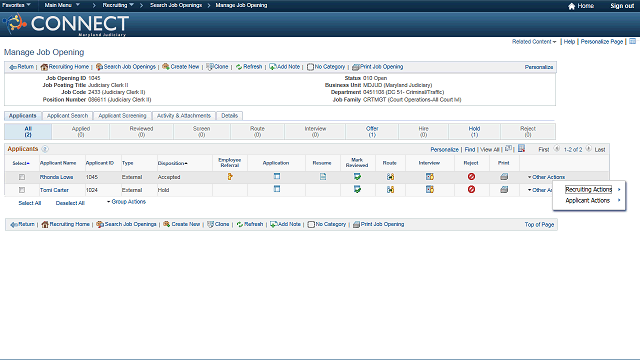Open Favorites dropdown menu
Viewport: 640px width, 360px height.
[16, 5]
